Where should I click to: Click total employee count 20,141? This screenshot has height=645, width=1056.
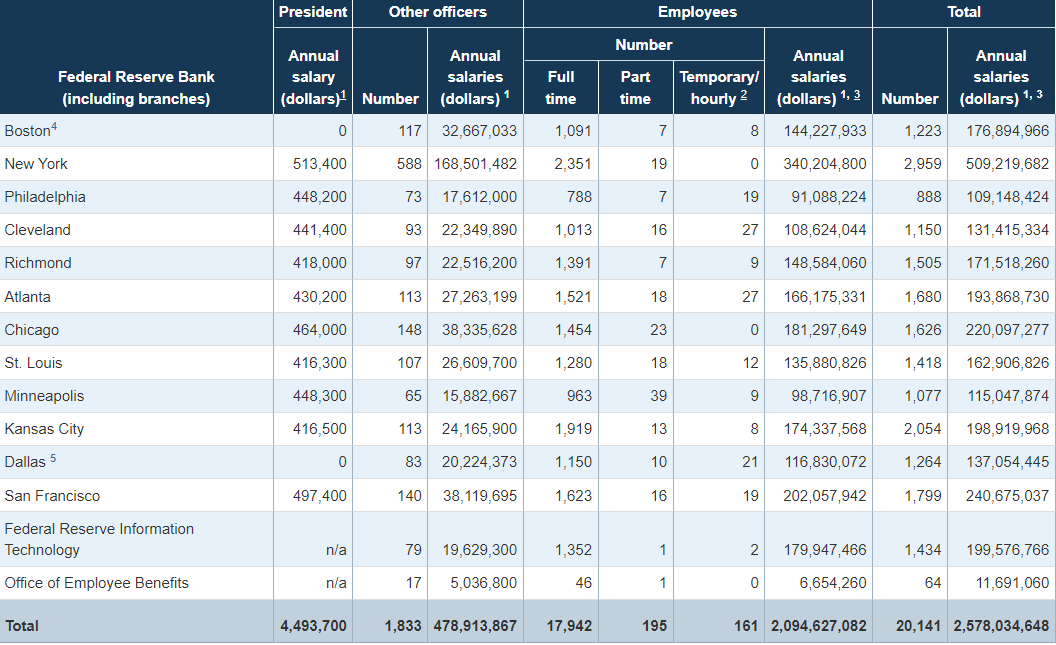pos(918,625)
